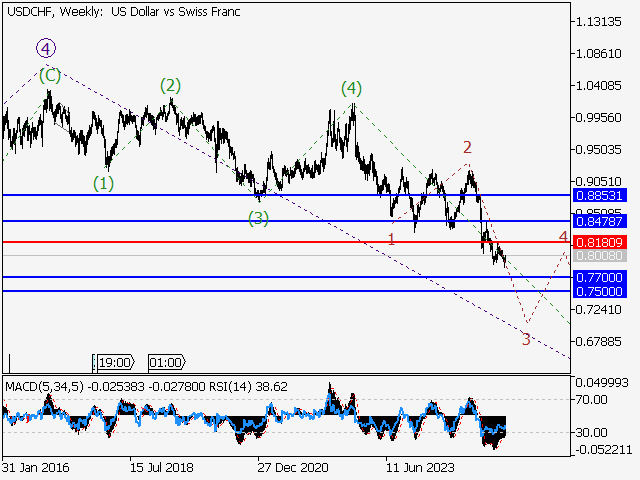Click the purple circled 4 wave label
640x480 pixels.
tap(45, 47)
